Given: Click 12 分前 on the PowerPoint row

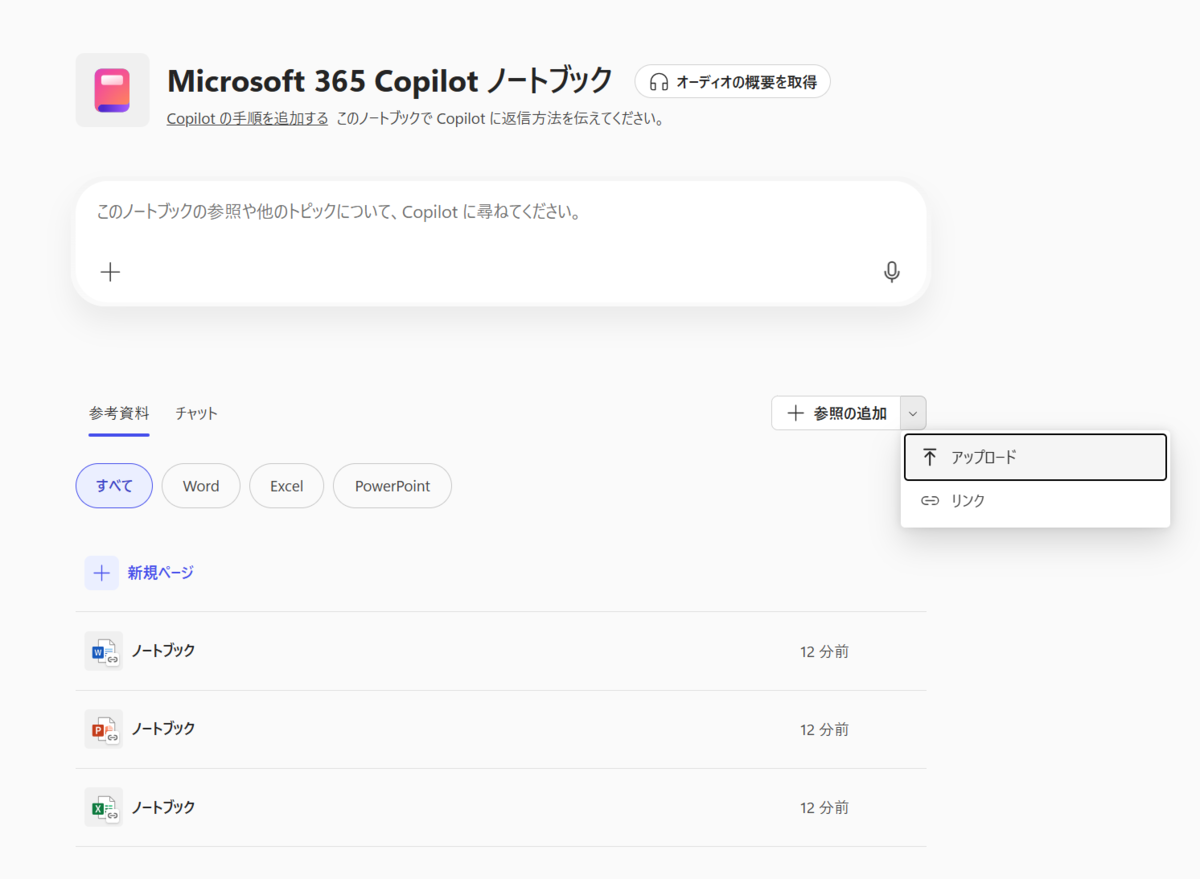Looking at the screenshot, I should pos(824,730).
